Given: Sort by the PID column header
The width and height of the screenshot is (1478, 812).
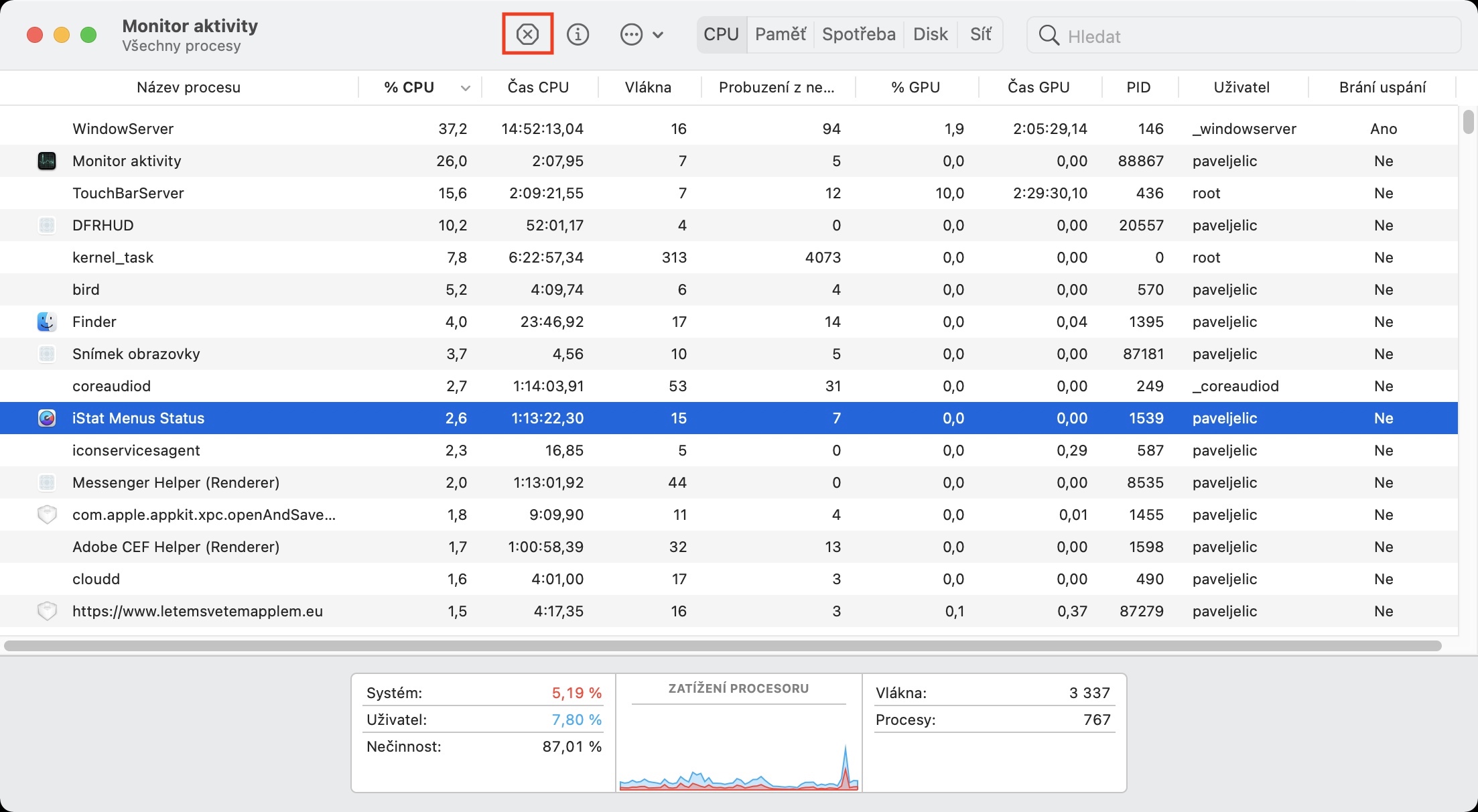Looking at the screenshot, I should click(1138, 87).
